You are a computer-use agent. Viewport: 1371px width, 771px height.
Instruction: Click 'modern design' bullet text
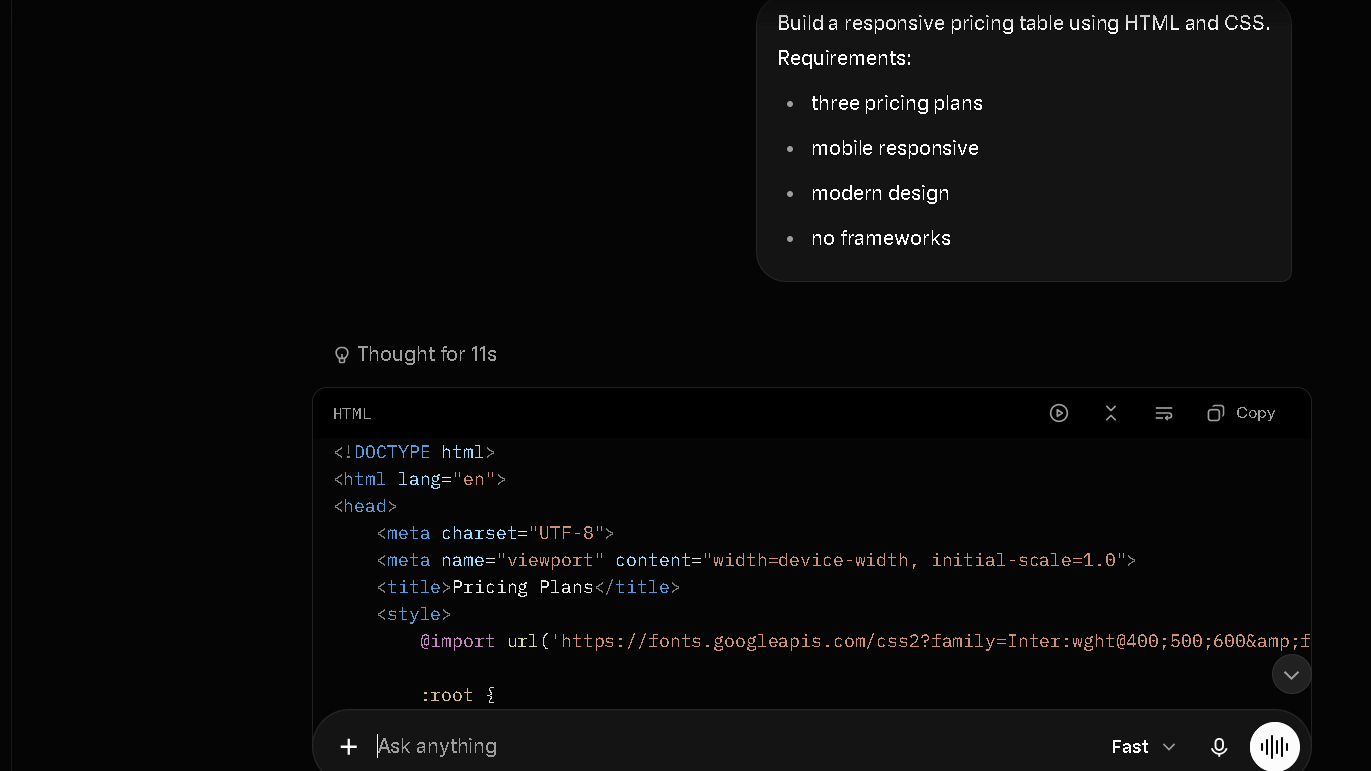click(x=880, y=193)
